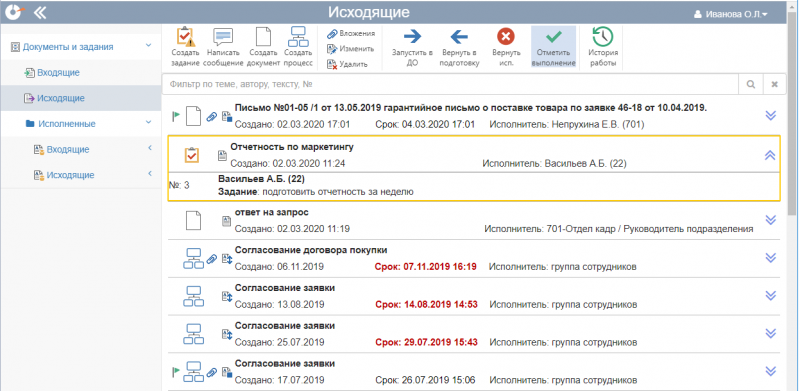Click overdue Срок: 07.11.2019 16:19
The width and height of the screenshot is (800, 391).
point(426,266)
